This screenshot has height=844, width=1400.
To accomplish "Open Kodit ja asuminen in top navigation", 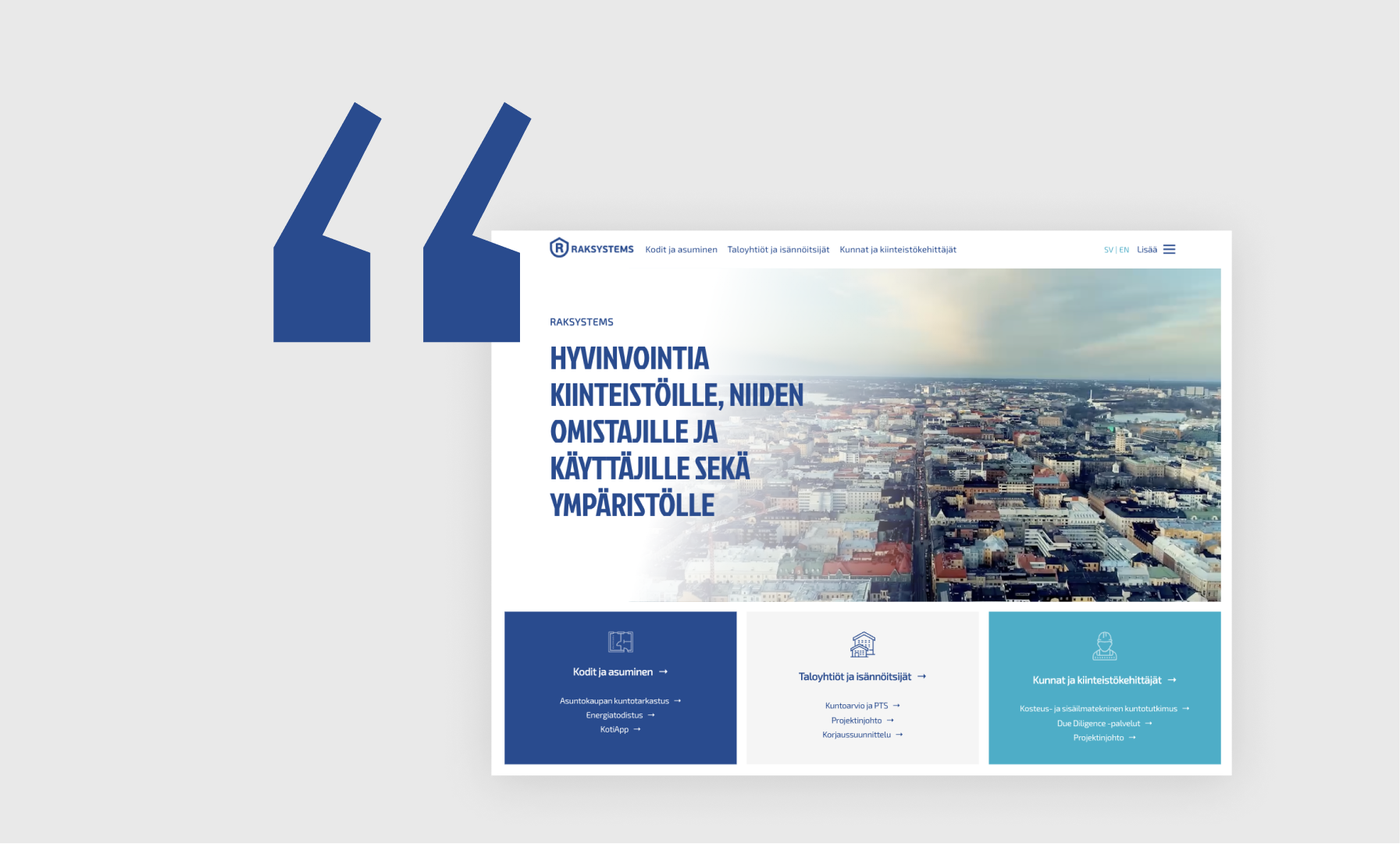I will pyautogui.click(x=681, y=250).
